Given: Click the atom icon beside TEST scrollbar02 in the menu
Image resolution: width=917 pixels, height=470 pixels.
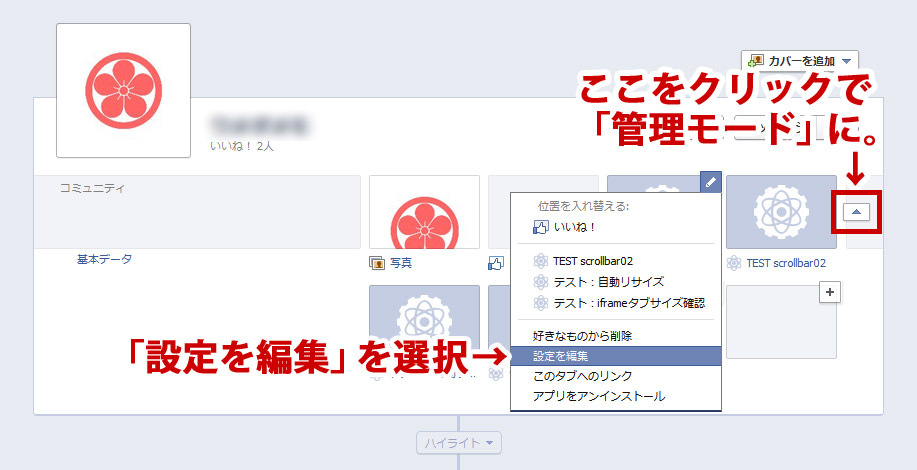Looking at the screenshot, I should click(x=541, y=261).
